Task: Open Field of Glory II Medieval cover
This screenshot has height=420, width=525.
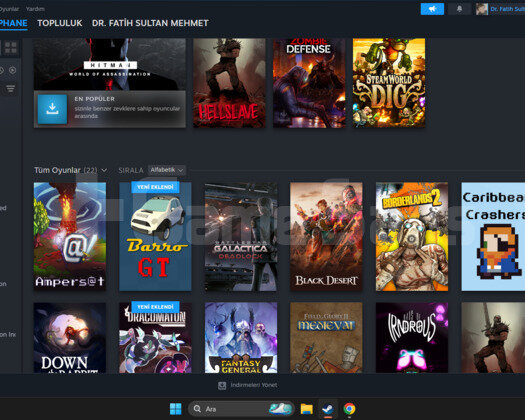Action: [x=326, y=338]
